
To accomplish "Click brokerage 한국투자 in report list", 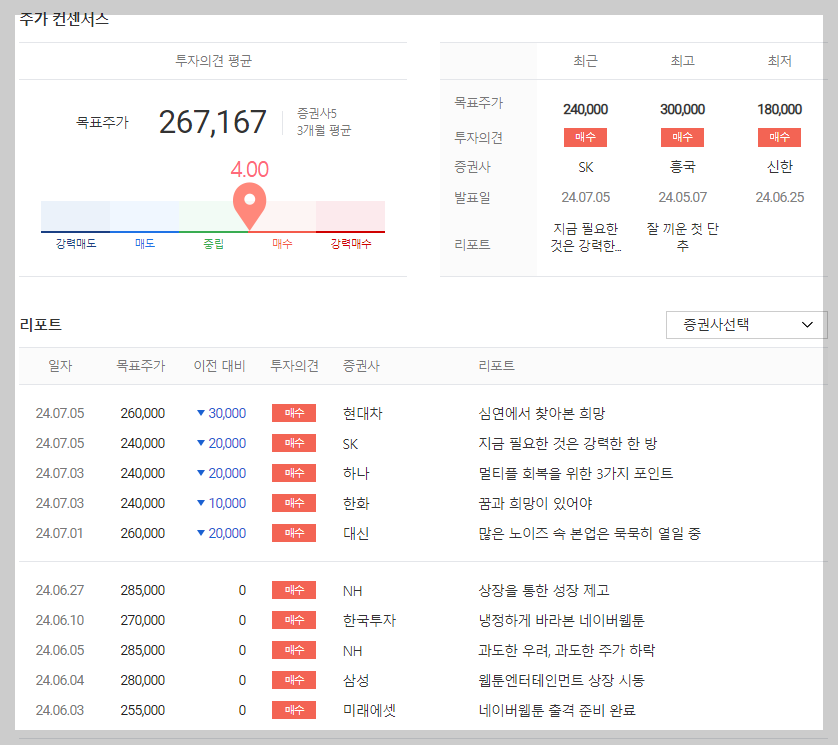I will (x=369, y=620).
